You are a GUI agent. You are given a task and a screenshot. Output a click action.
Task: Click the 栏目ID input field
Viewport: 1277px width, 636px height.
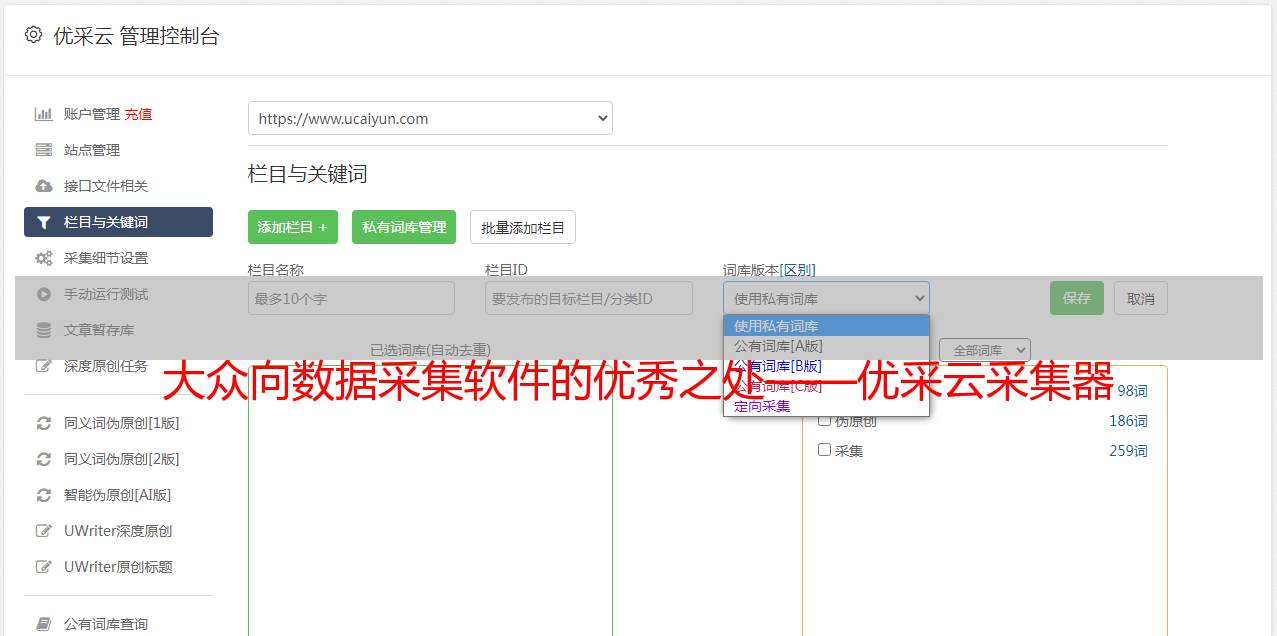tap(589, 298)
